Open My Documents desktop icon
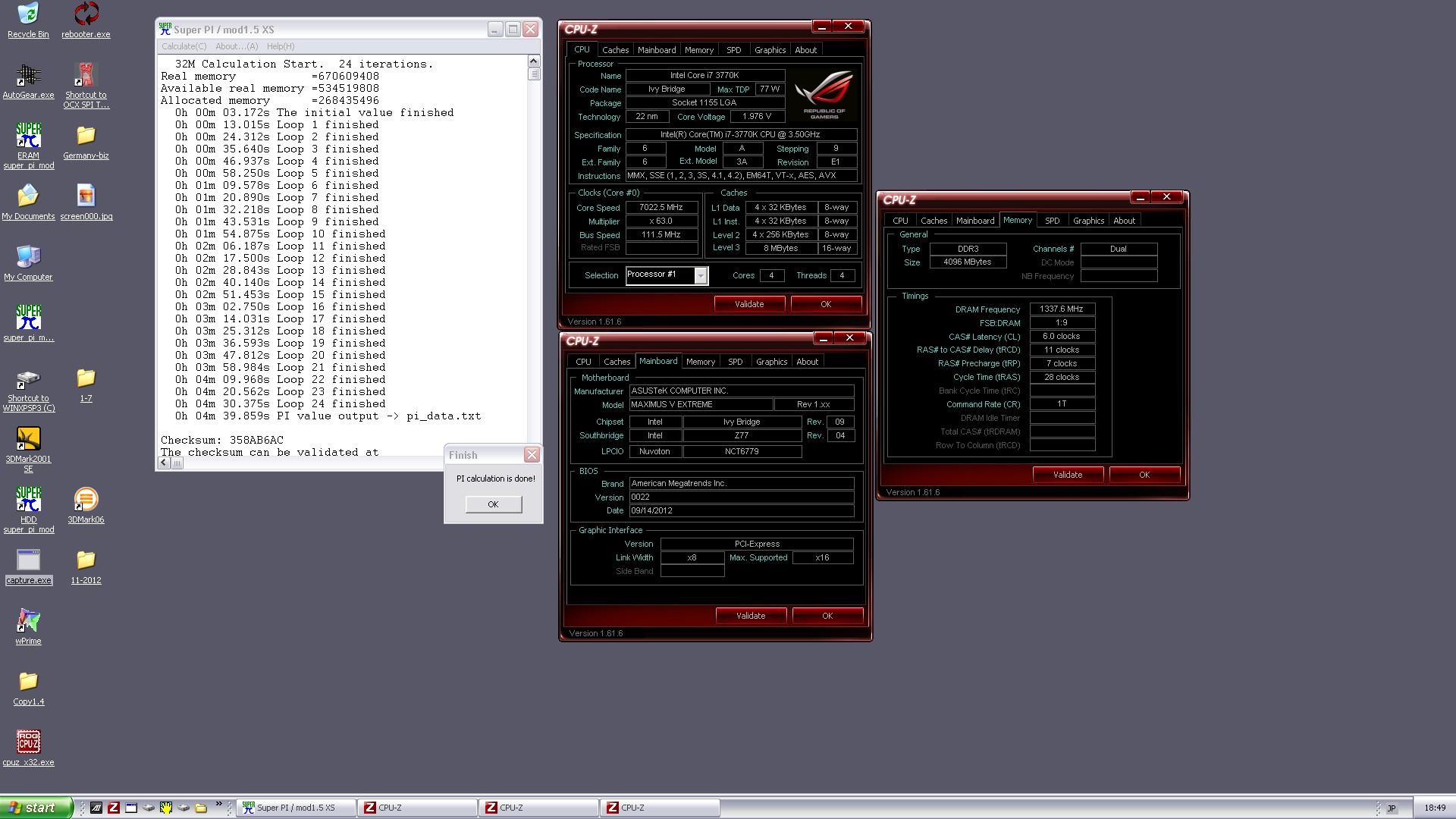The height and width of the screenshot is (819, 1456). (x=28, y=202)
